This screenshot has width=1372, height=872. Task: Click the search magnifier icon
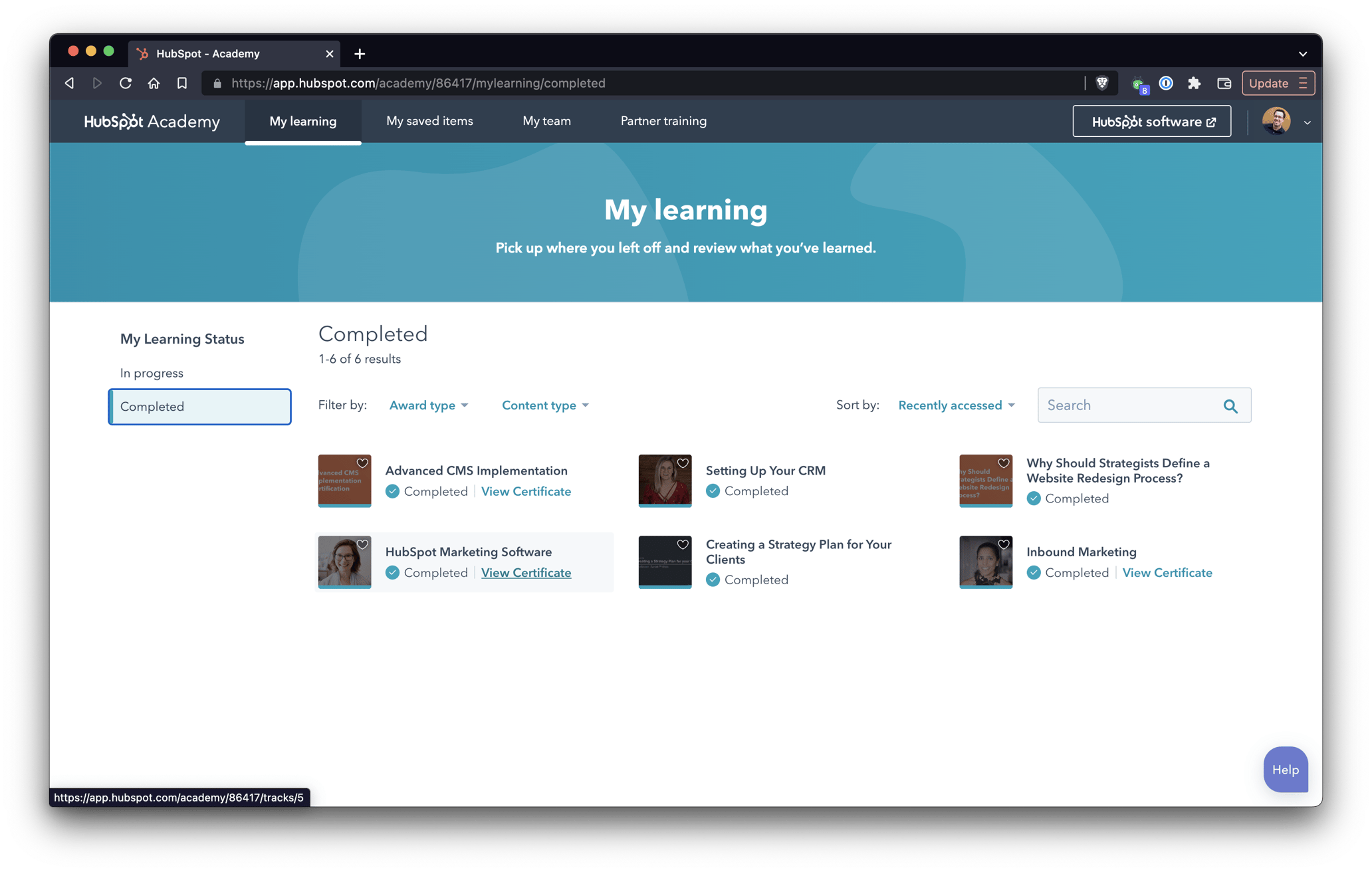pos(1230,405)
